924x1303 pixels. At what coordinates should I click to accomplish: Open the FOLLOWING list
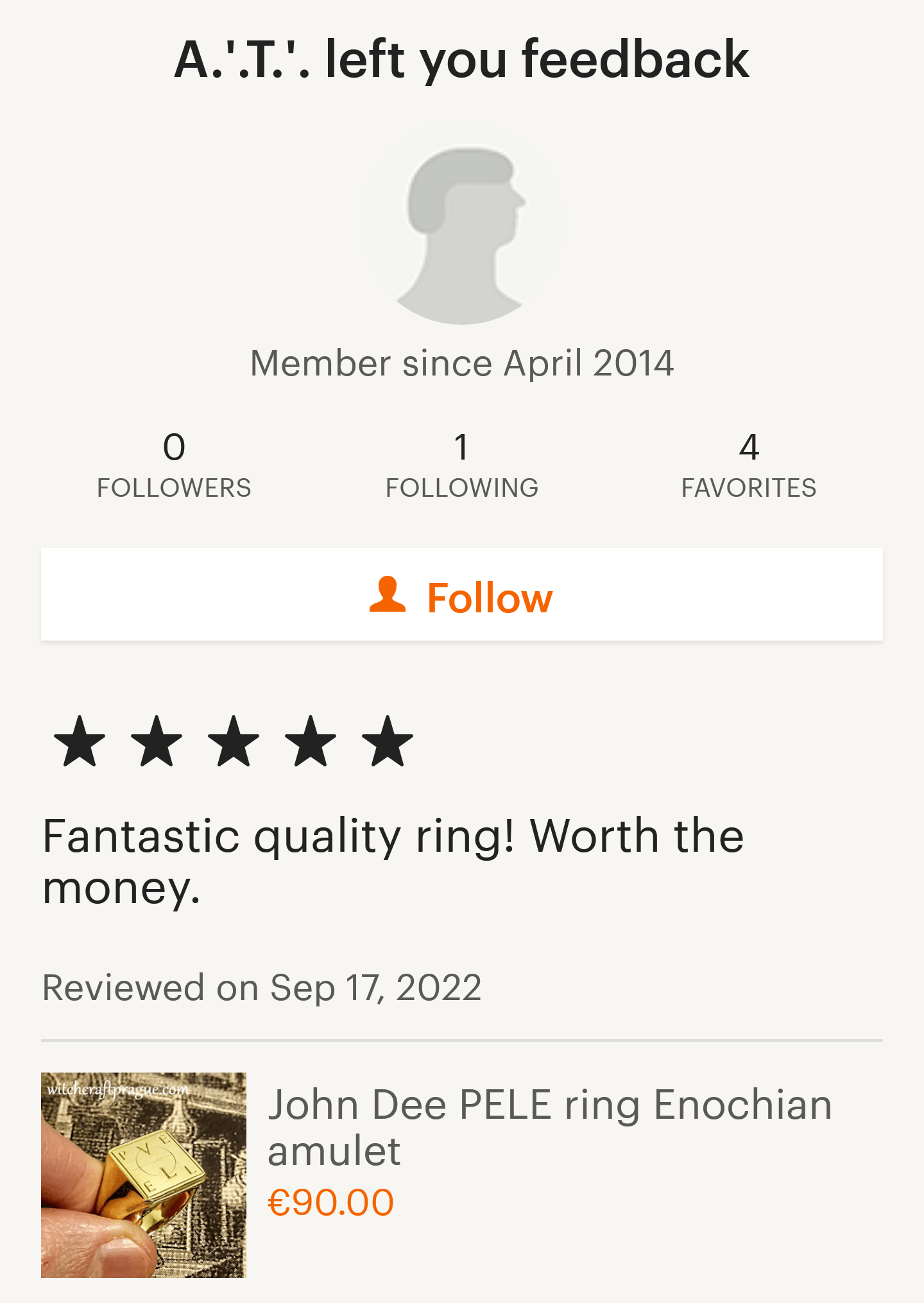462,488
